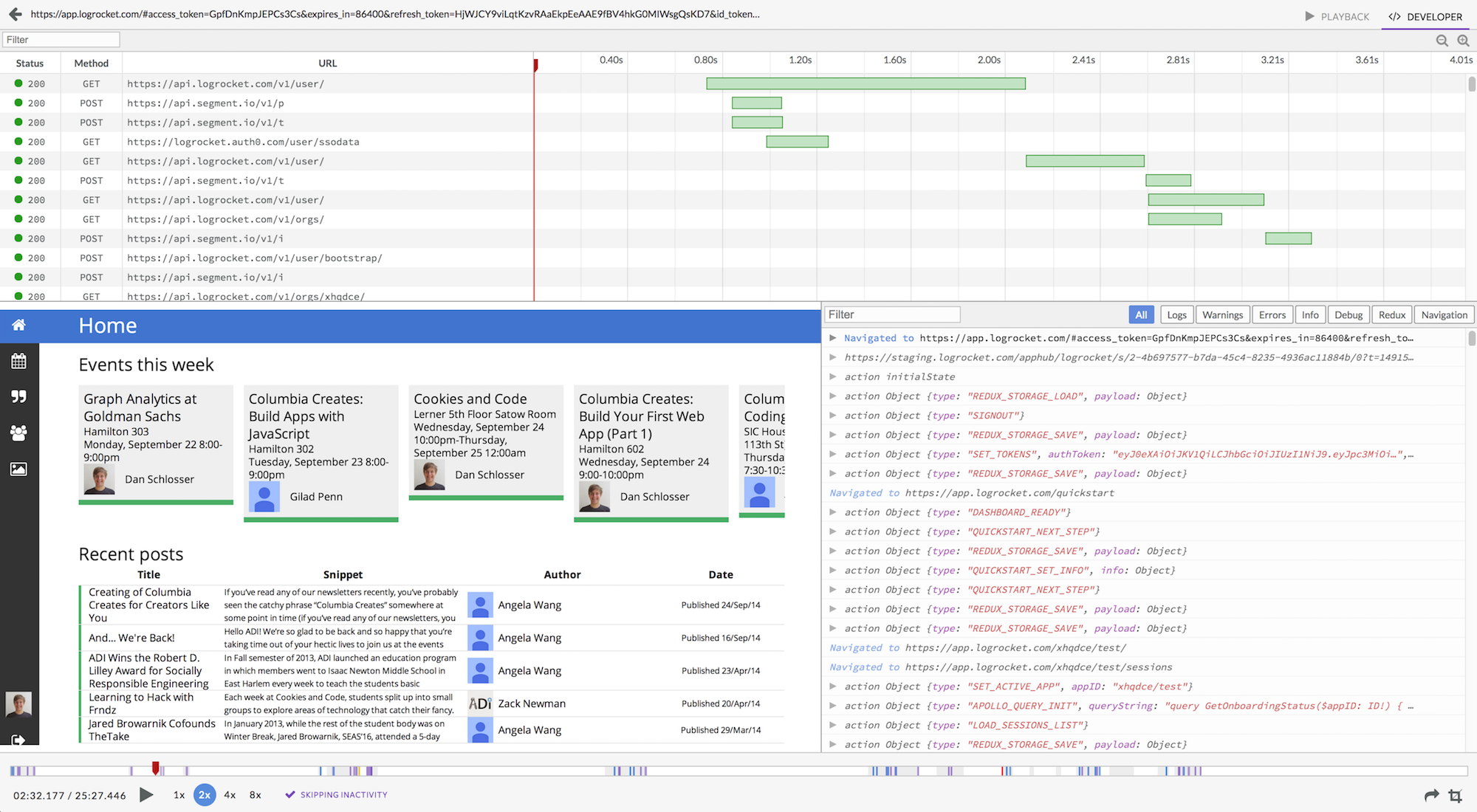Expand the QUICKSTART_SET_INFO action entry
This screenshot has height=812, width=1477.
point(833,570)
